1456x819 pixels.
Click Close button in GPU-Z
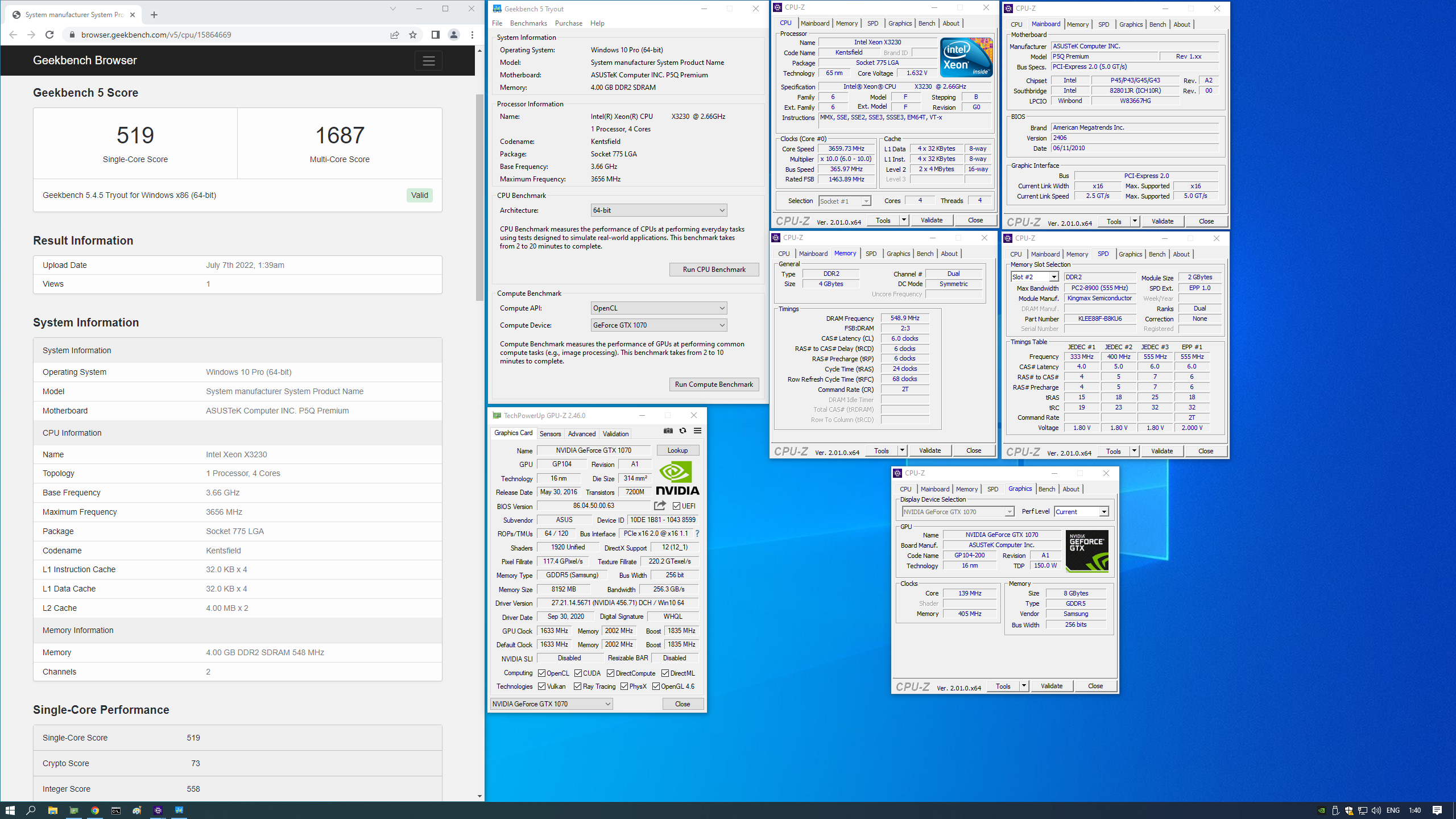(682, 704)
